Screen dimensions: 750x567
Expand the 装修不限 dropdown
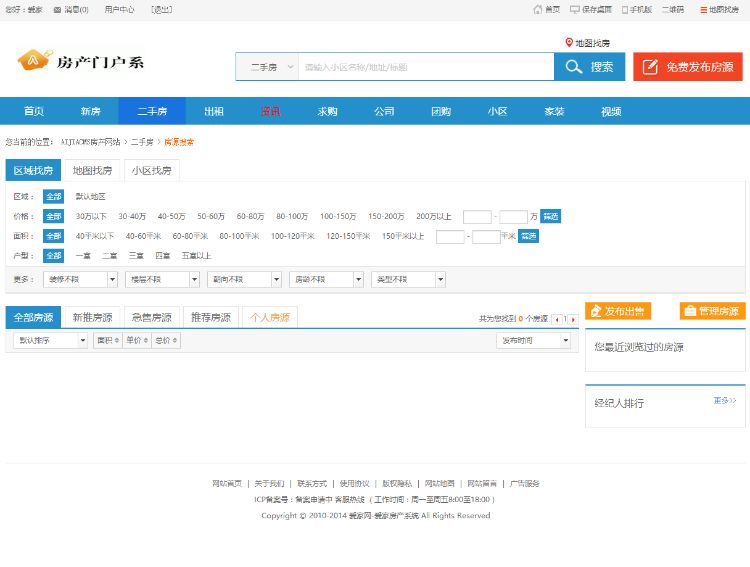[81, 279]
